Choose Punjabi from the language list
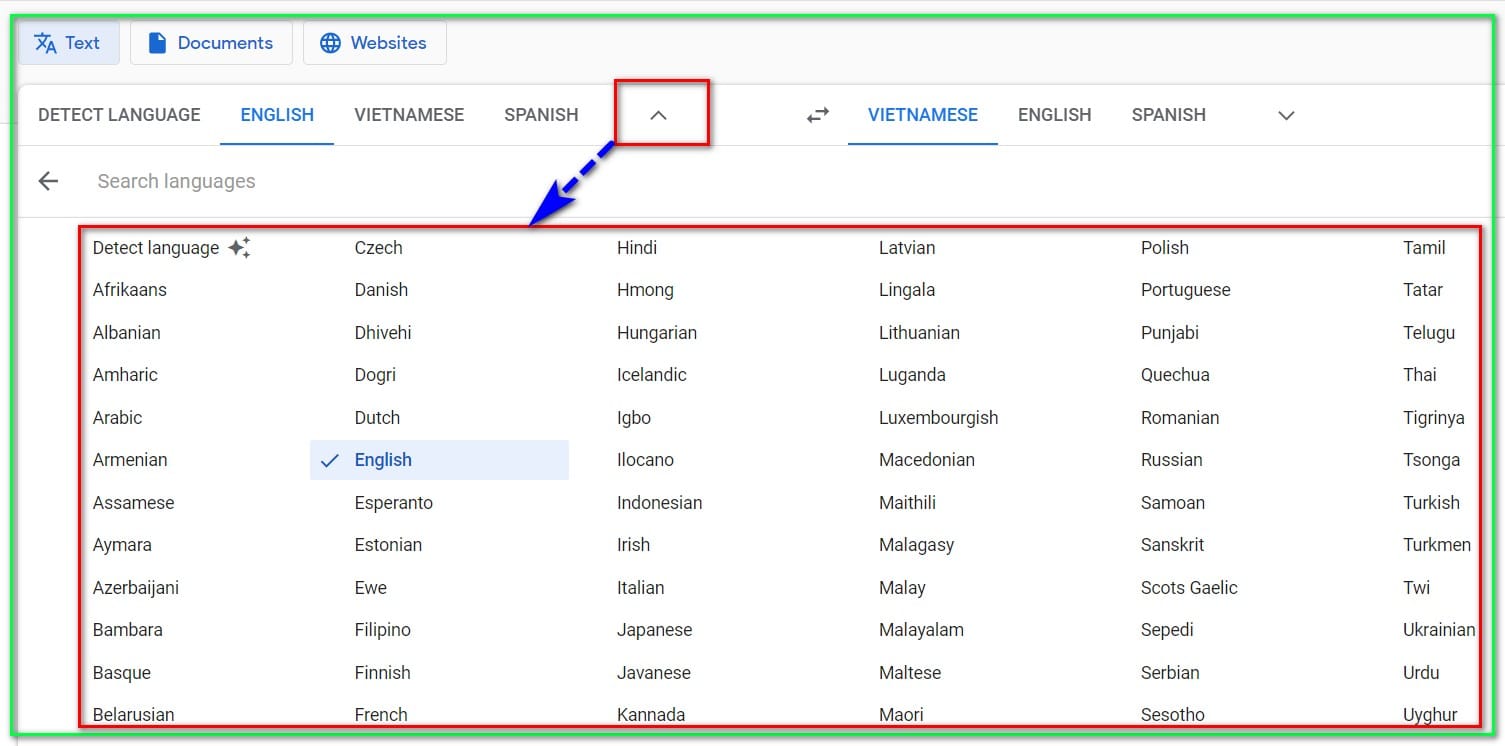 tap(1170, 333)
